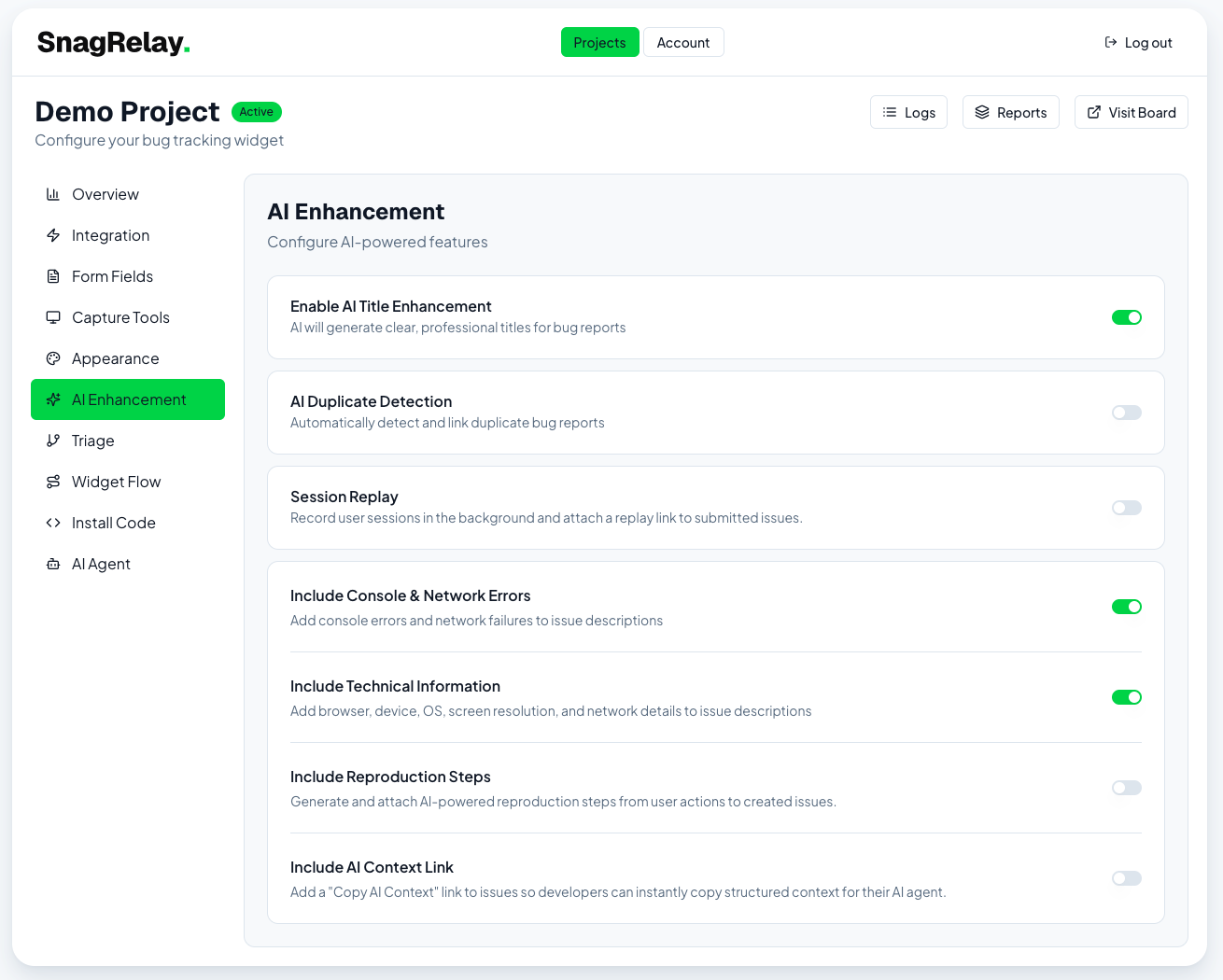Enable Include Reproduction Steps toggle
The width and height of the screenshot is (1223, 980).
(1127, 788)
